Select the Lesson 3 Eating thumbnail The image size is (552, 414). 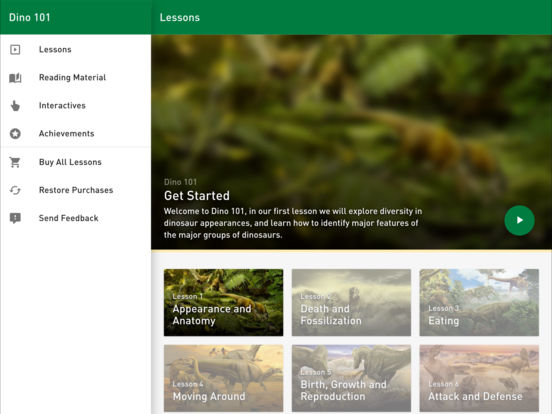coord(479,302)
